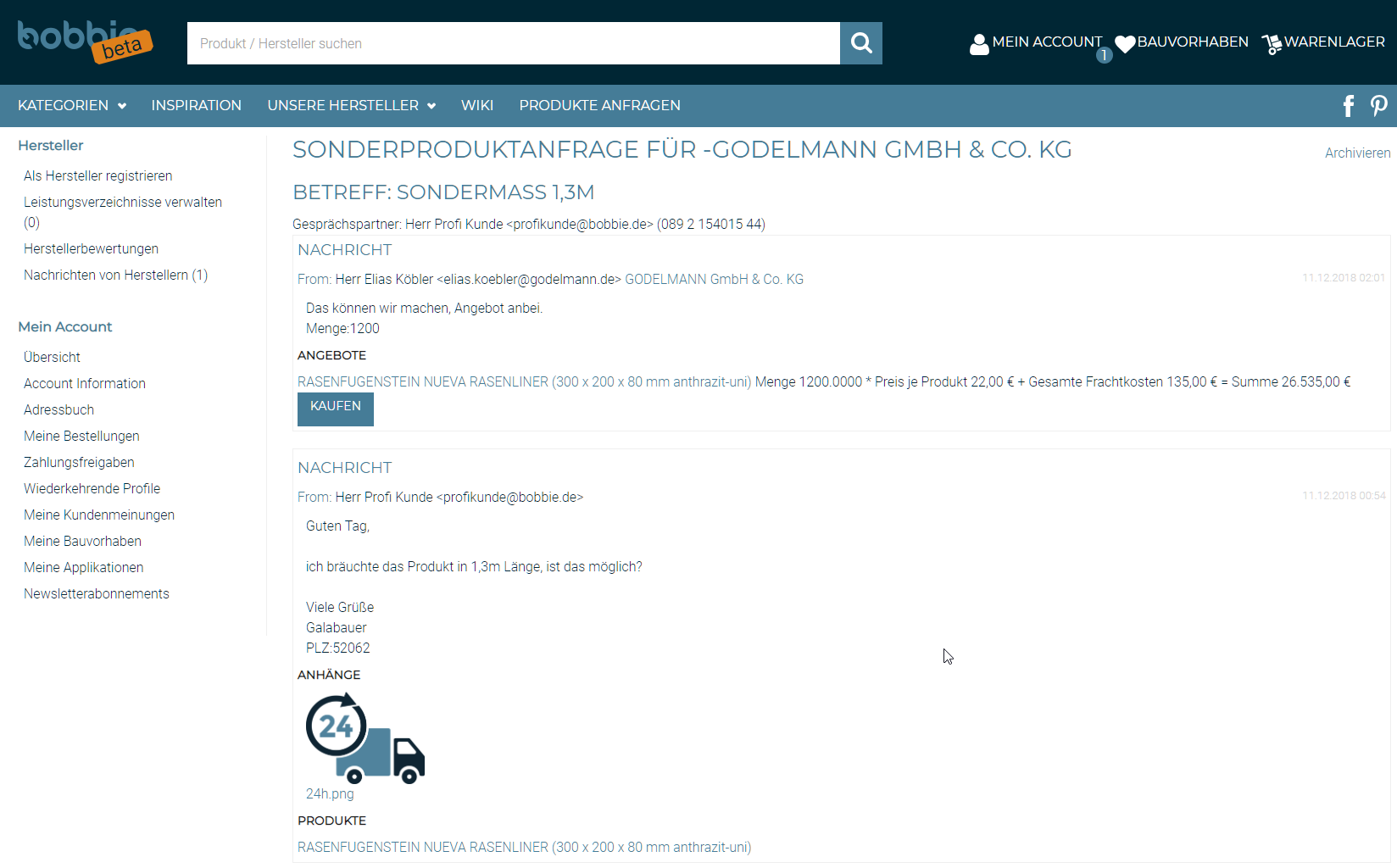Click the Bauvorhaben header link
Viewport: 1397px width, 868px height.
[1193, 42]
